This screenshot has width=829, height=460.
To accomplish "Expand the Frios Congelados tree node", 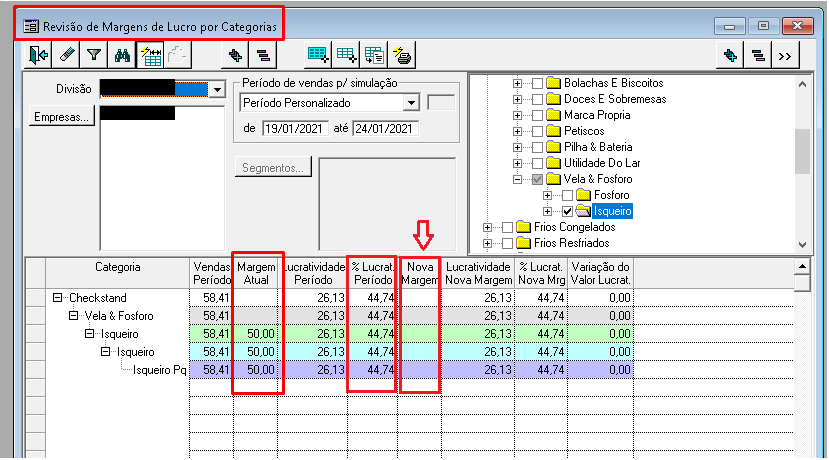I will click(x=487, y=227).
